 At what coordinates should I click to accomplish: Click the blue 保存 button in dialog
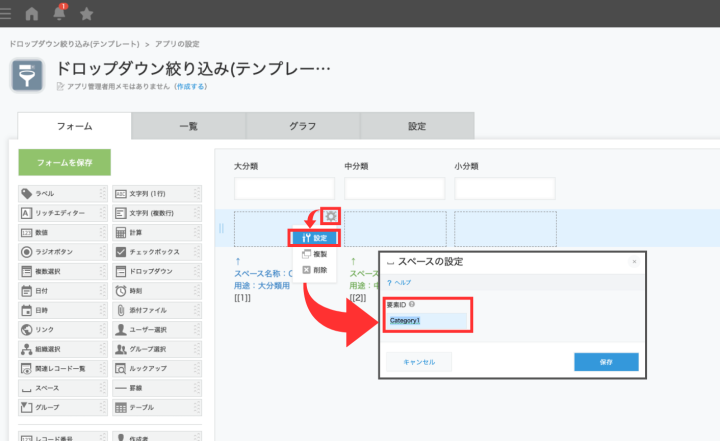606,361
